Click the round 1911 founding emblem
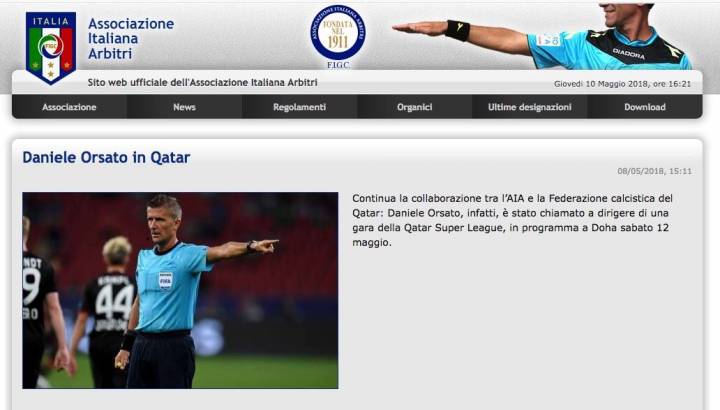The image size is (720, 410). pos(338,33)
